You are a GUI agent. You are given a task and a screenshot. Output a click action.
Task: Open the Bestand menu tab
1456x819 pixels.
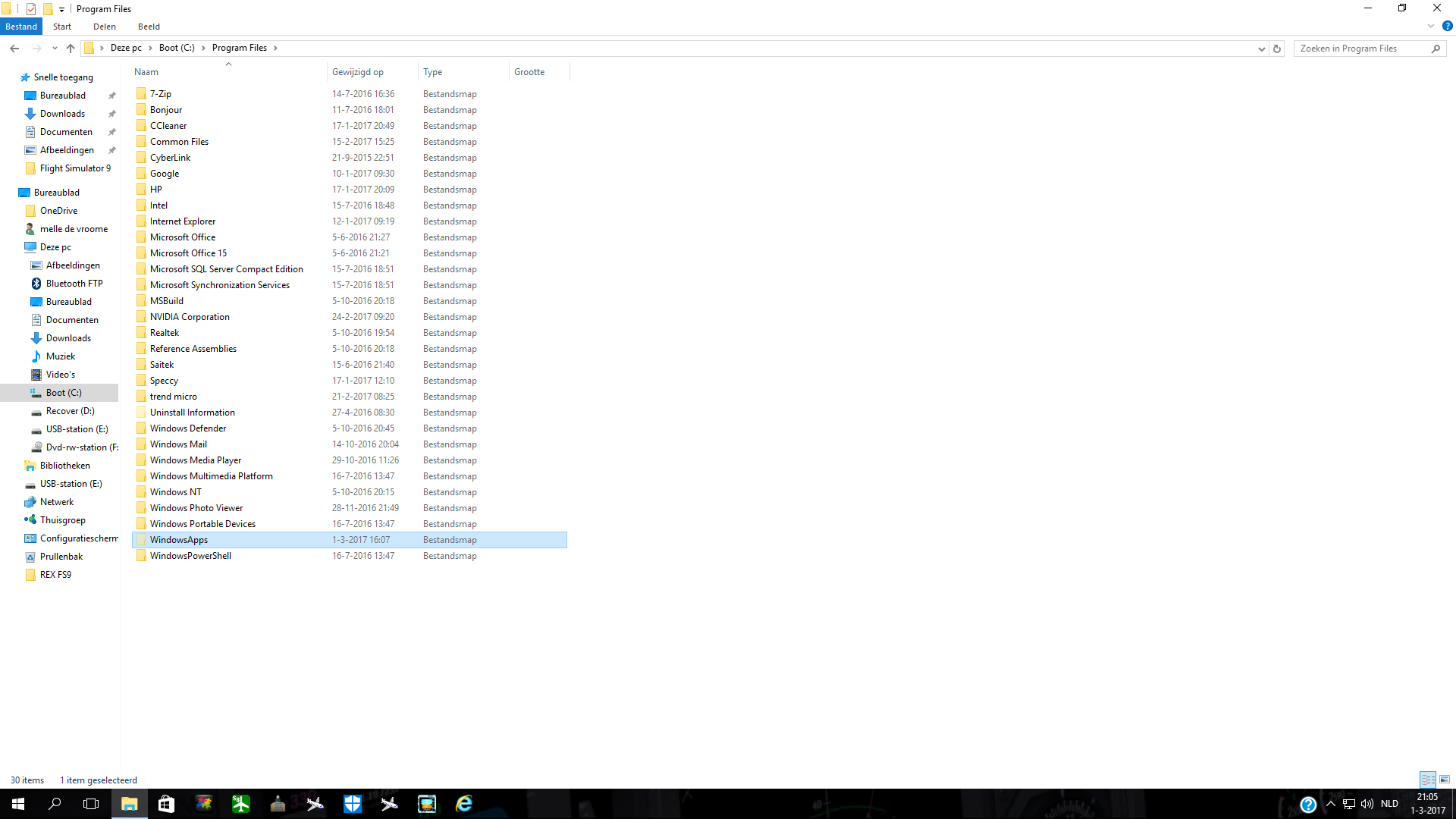(x=21, y=27)
